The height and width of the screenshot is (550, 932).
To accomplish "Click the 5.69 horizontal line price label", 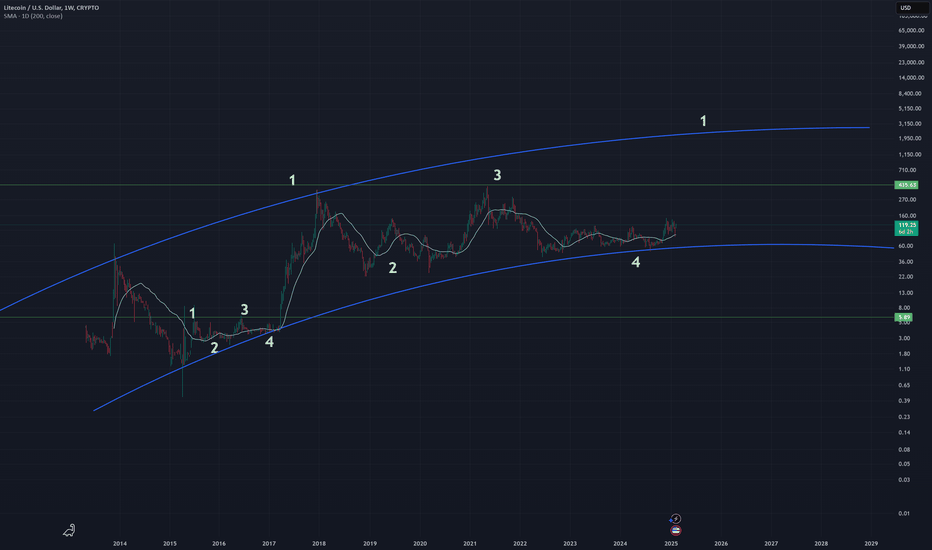I will (903, 318).
